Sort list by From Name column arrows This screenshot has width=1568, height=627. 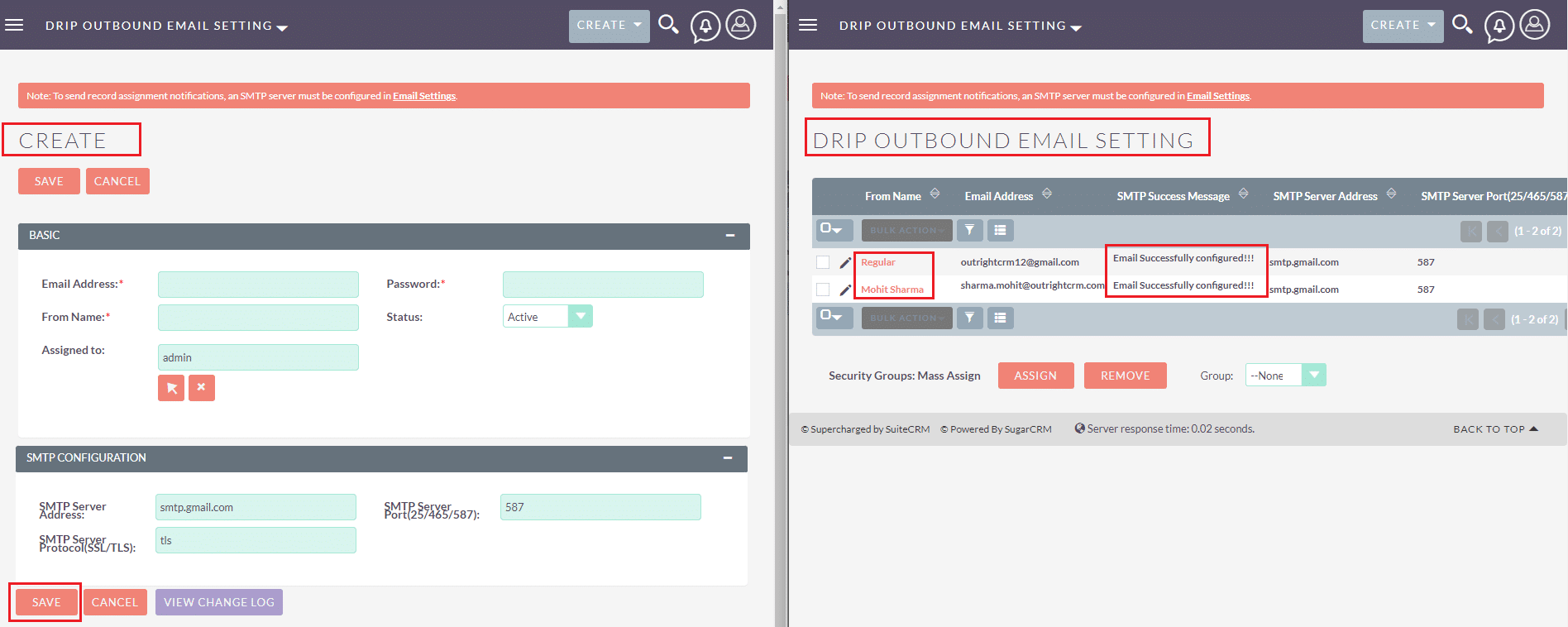[935, 194]
